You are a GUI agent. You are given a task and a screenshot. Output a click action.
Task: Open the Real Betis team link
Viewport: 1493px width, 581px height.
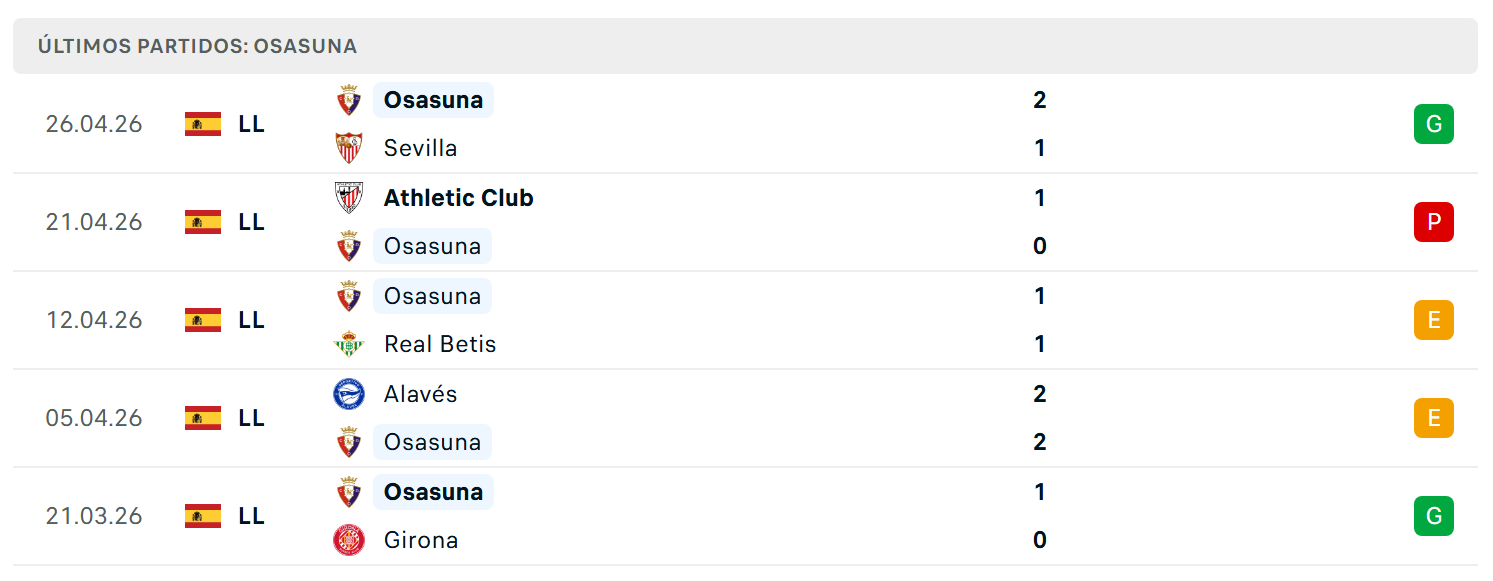coord(440,344)
